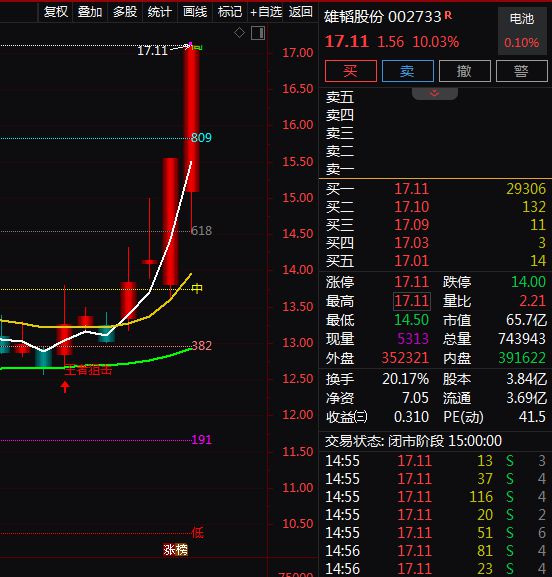The image size is (552, 577).
Task: Click 返回 to go back
Action: coord(301,12)
